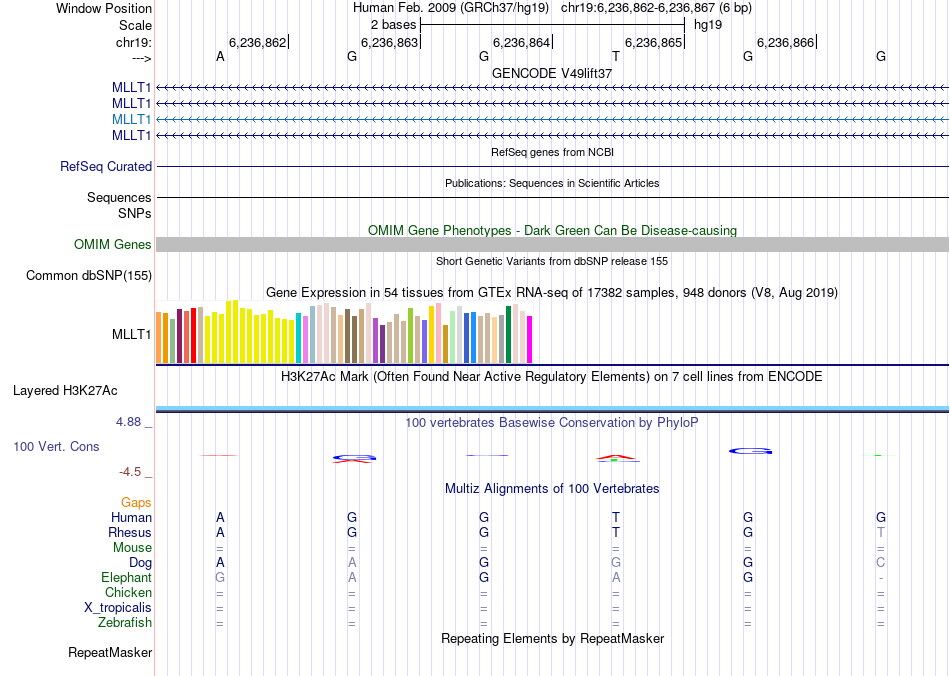The image size is (950, 676).
Task: Click the dash in the Elephant row
Action: (x=880, y=578)
